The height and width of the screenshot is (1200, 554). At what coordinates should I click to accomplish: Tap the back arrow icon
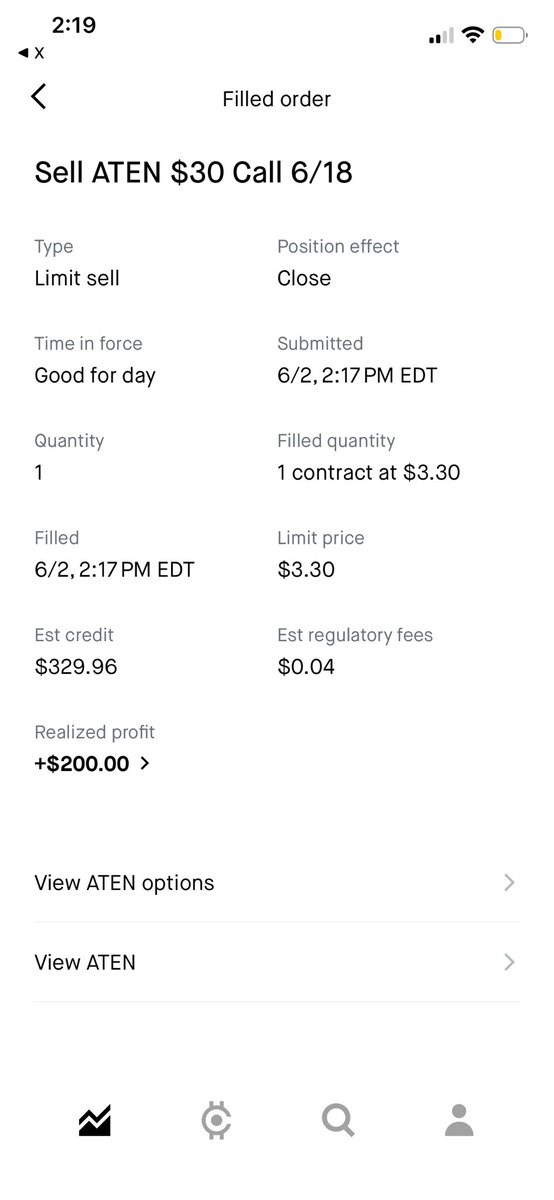point(39,97)
